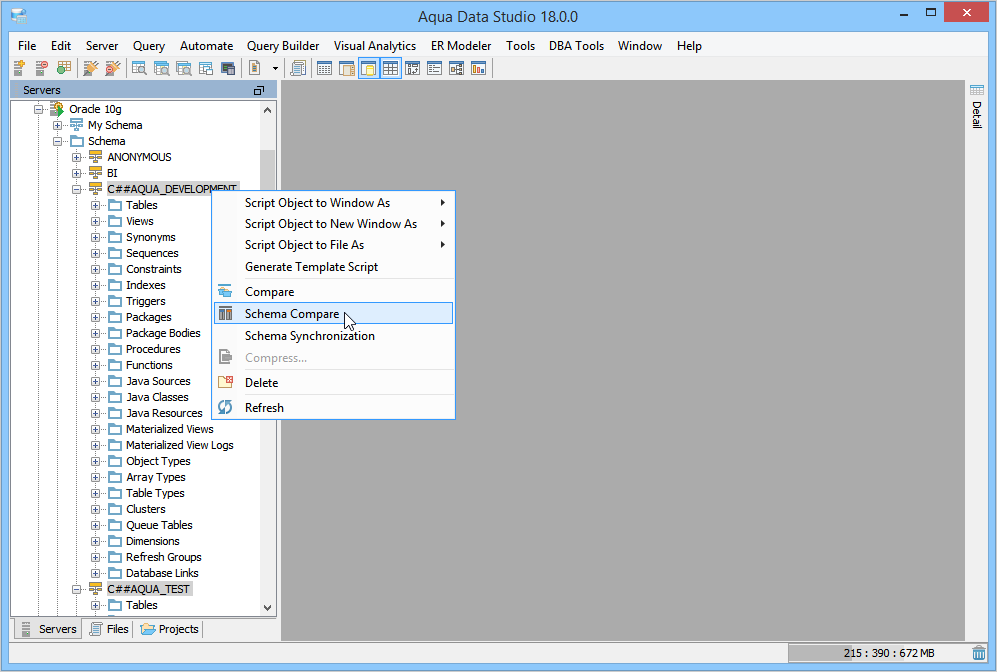Expand the ANONYMOUS schema node
Image resolution: width=997 pixels, height=672 pixels.
pyautogui.click(x=76, y=157)
